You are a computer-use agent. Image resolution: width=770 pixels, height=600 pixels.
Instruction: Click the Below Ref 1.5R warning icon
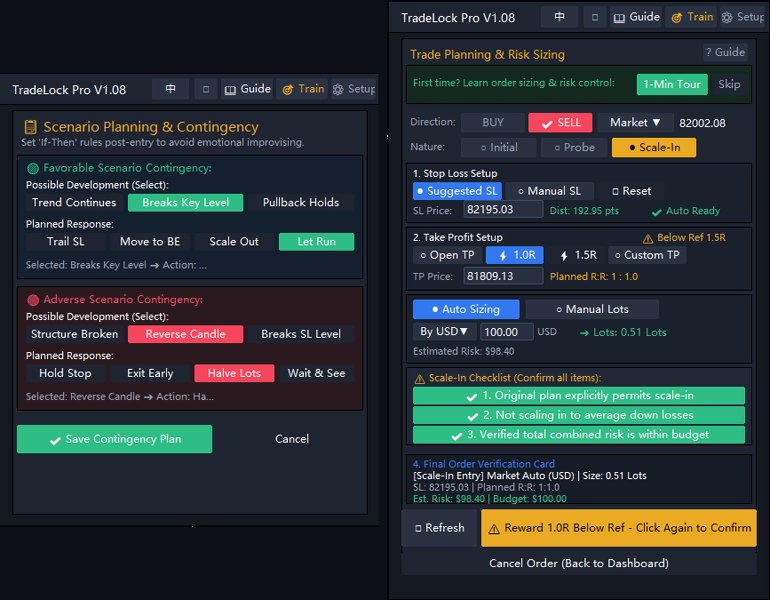click(x=648, y=239)
